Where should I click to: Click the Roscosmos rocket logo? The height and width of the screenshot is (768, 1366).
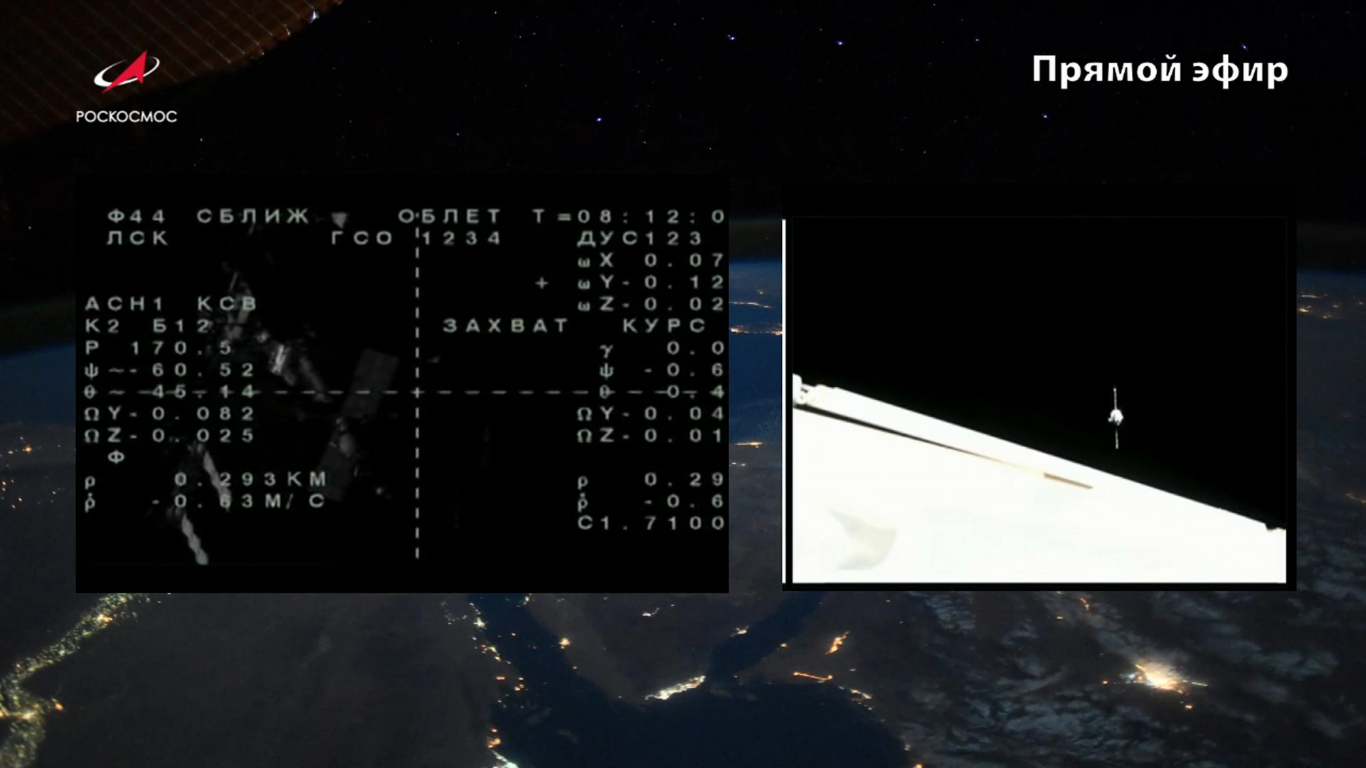127,72
